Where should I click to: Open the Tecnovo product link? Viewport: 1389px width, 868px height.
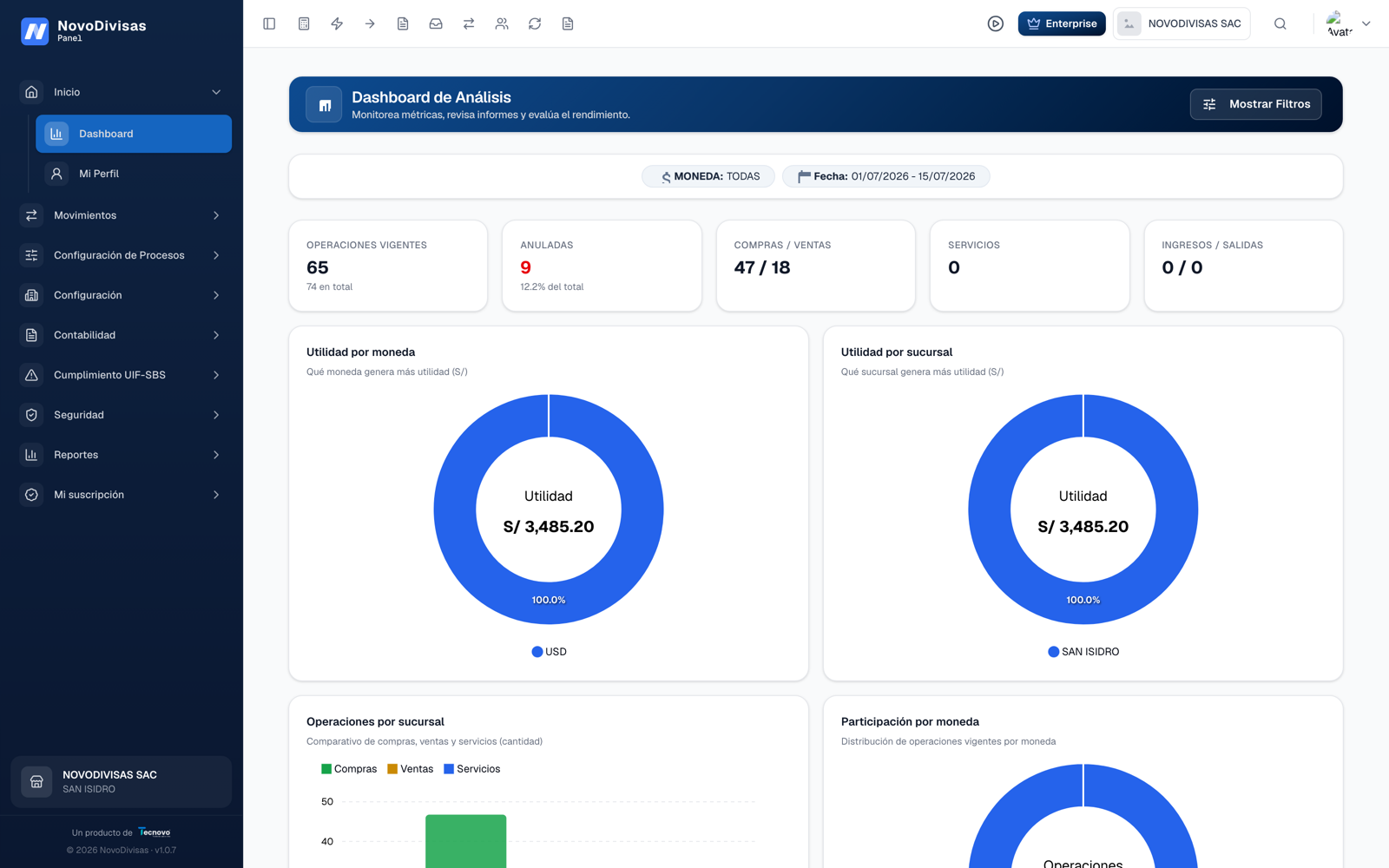point(155,832)
